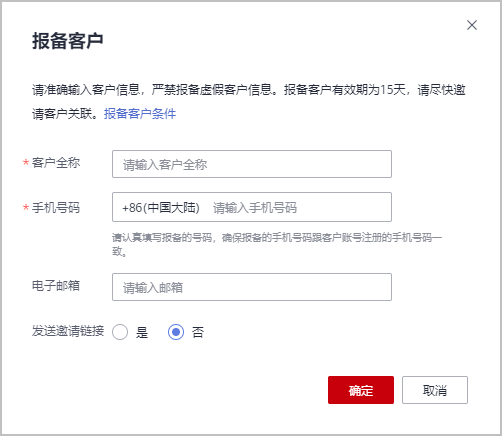Screen dimensions: 502x436
Task: Focus the 请输入邮箱 email field
Action: coord(252,287)
